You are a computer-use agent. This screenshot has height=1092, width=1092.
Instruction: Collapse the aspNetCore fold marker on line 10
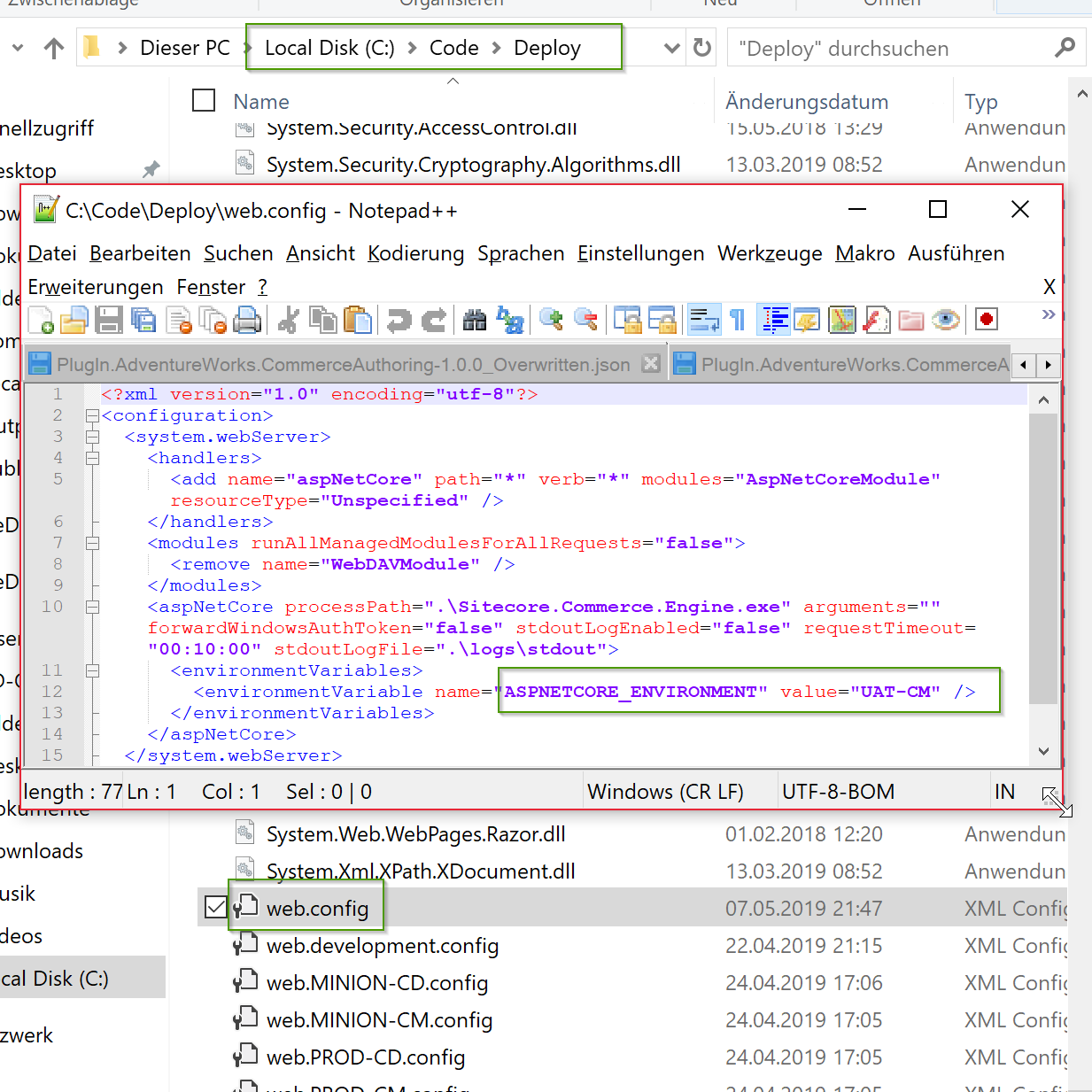coord(92,607)
